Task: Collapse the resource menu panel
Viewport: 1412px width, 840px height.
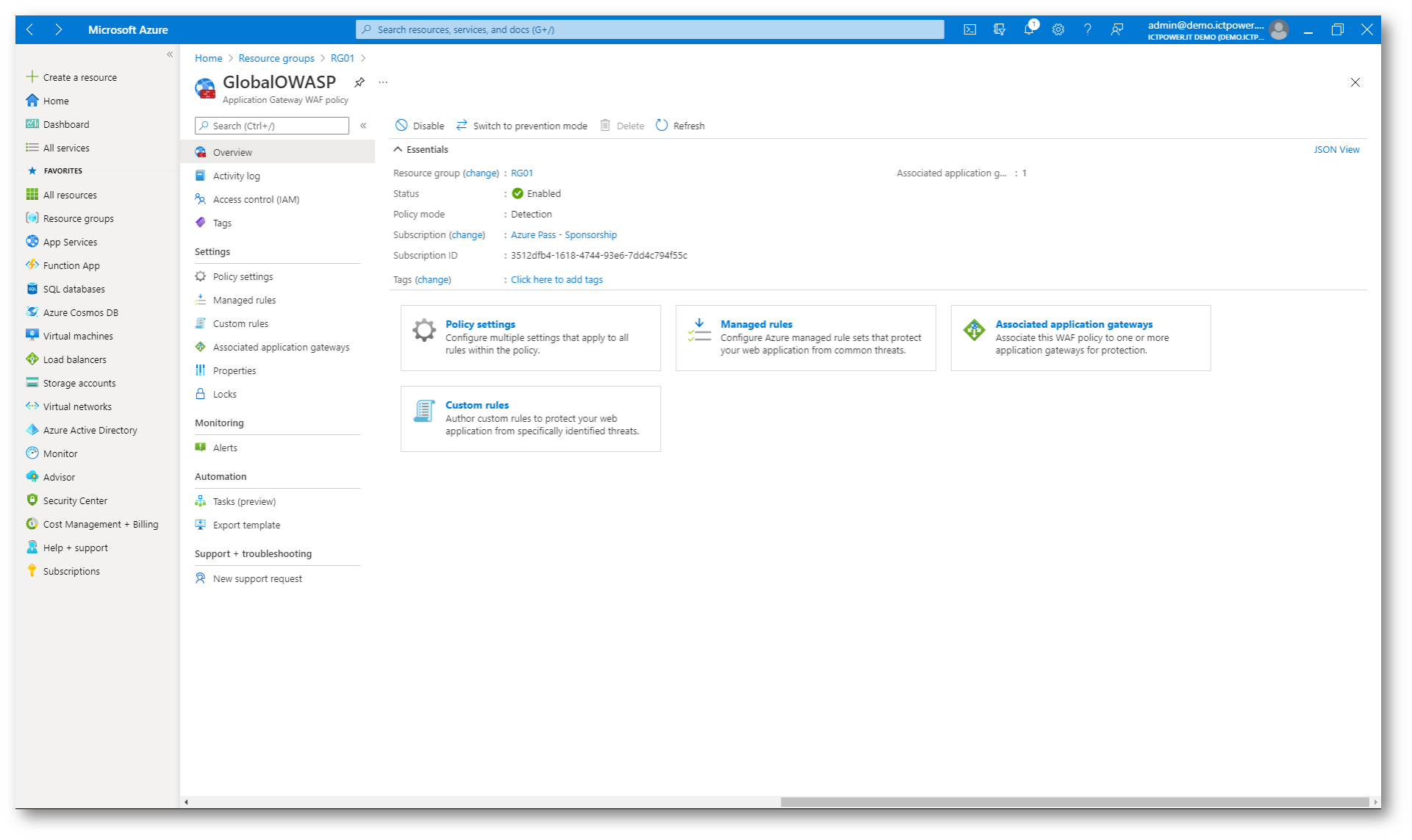Action: click(363, 126)
